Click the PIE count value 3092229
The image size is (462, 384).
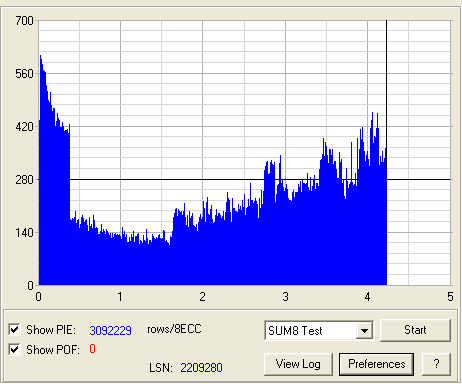click(110, 330)
